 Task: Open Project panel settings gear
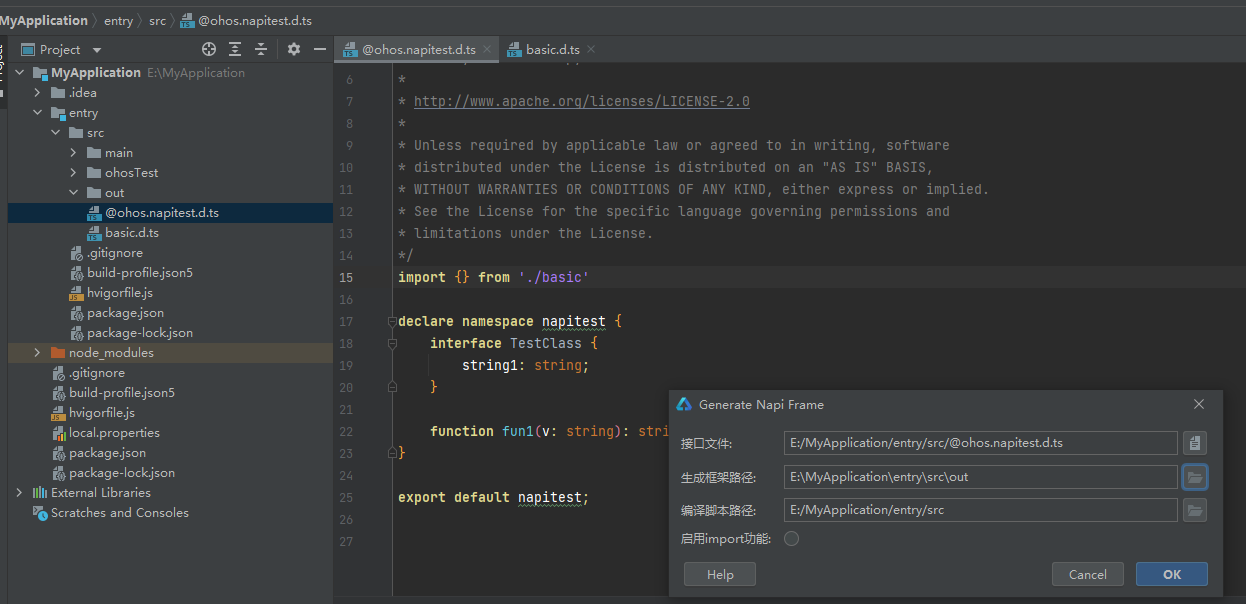[x=294, y=49]
